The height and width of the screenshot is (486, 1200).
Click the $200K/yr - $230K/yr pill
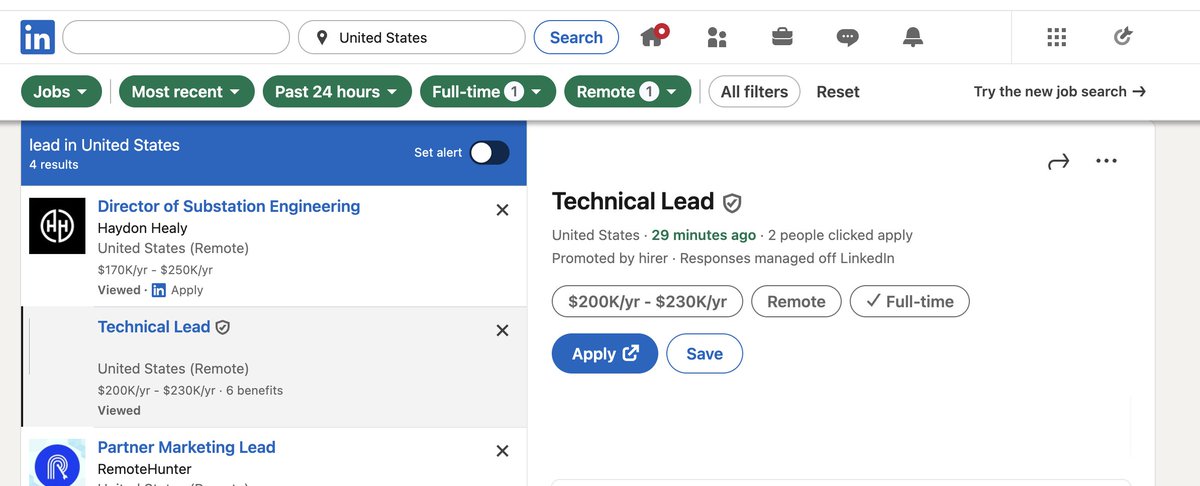pyautogui.click(x=647, y=301)
